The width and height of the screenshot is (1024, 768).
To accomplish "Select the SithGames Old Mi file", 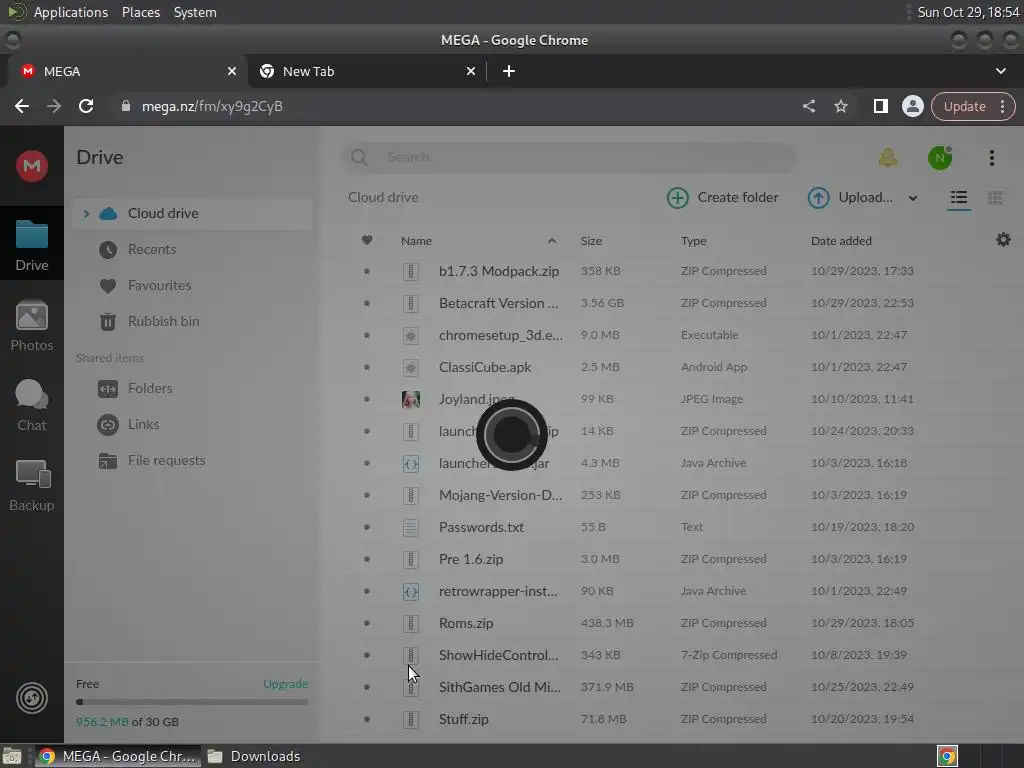I will pos(500,687).
